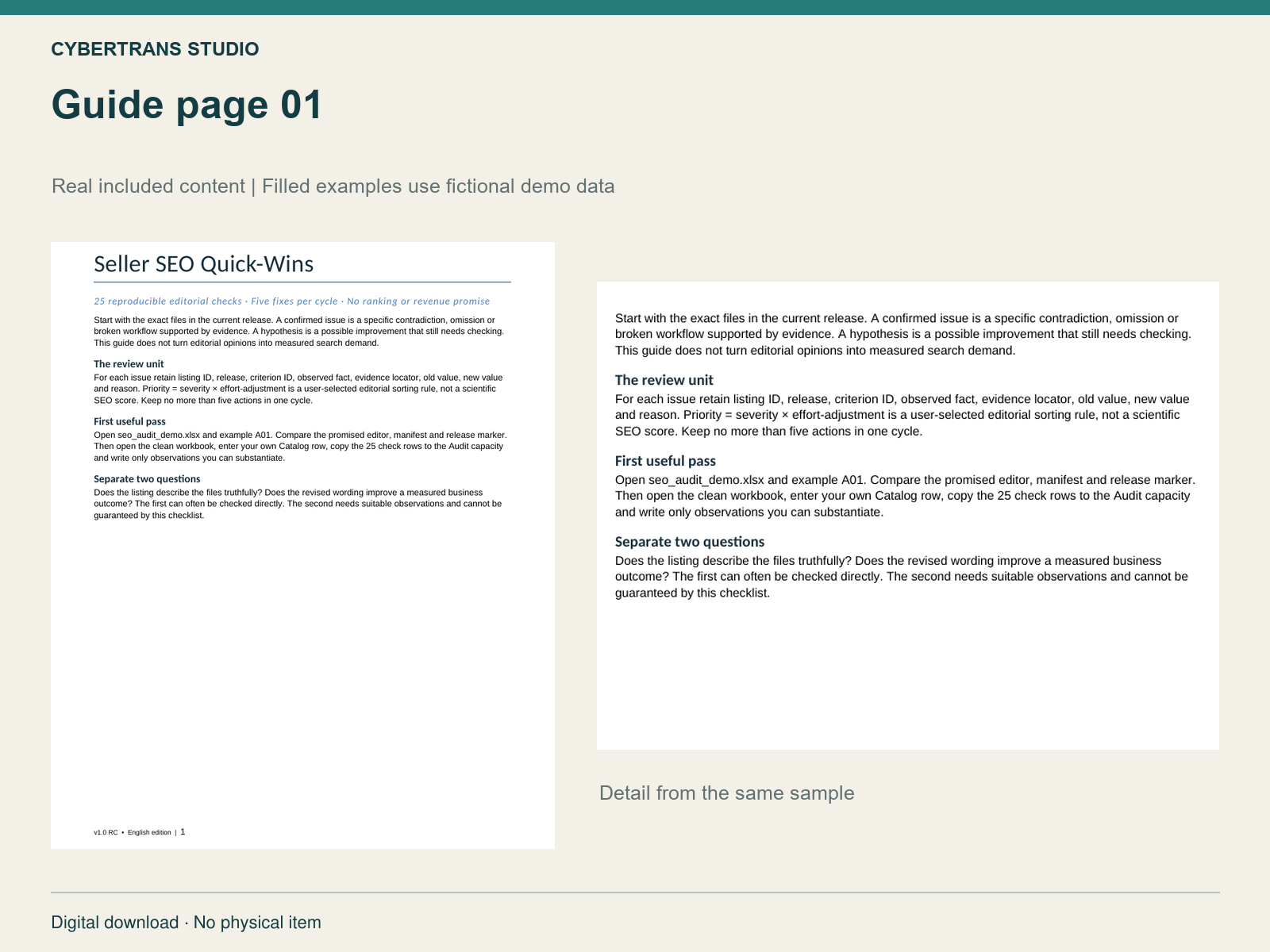
Task: Click 'Open seo_audit_demo.xlsx' line in detail panel
Action: 905,480
